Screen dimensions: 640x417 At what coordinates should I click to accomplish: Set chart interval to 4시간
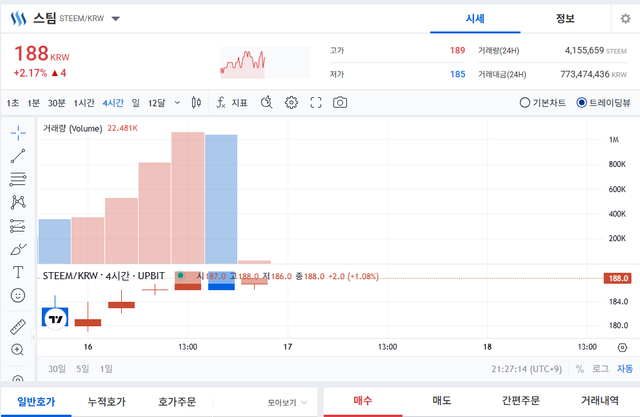click(x=113, y=103)
